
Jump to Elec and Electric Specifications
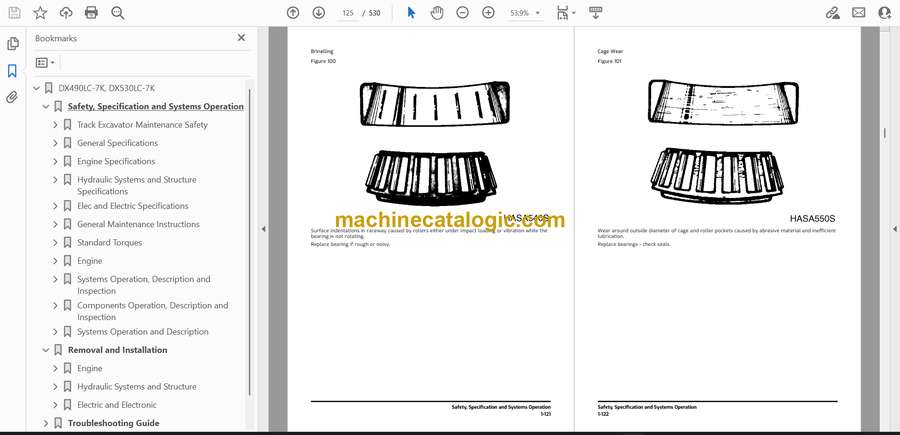click(x=133, y=206)
